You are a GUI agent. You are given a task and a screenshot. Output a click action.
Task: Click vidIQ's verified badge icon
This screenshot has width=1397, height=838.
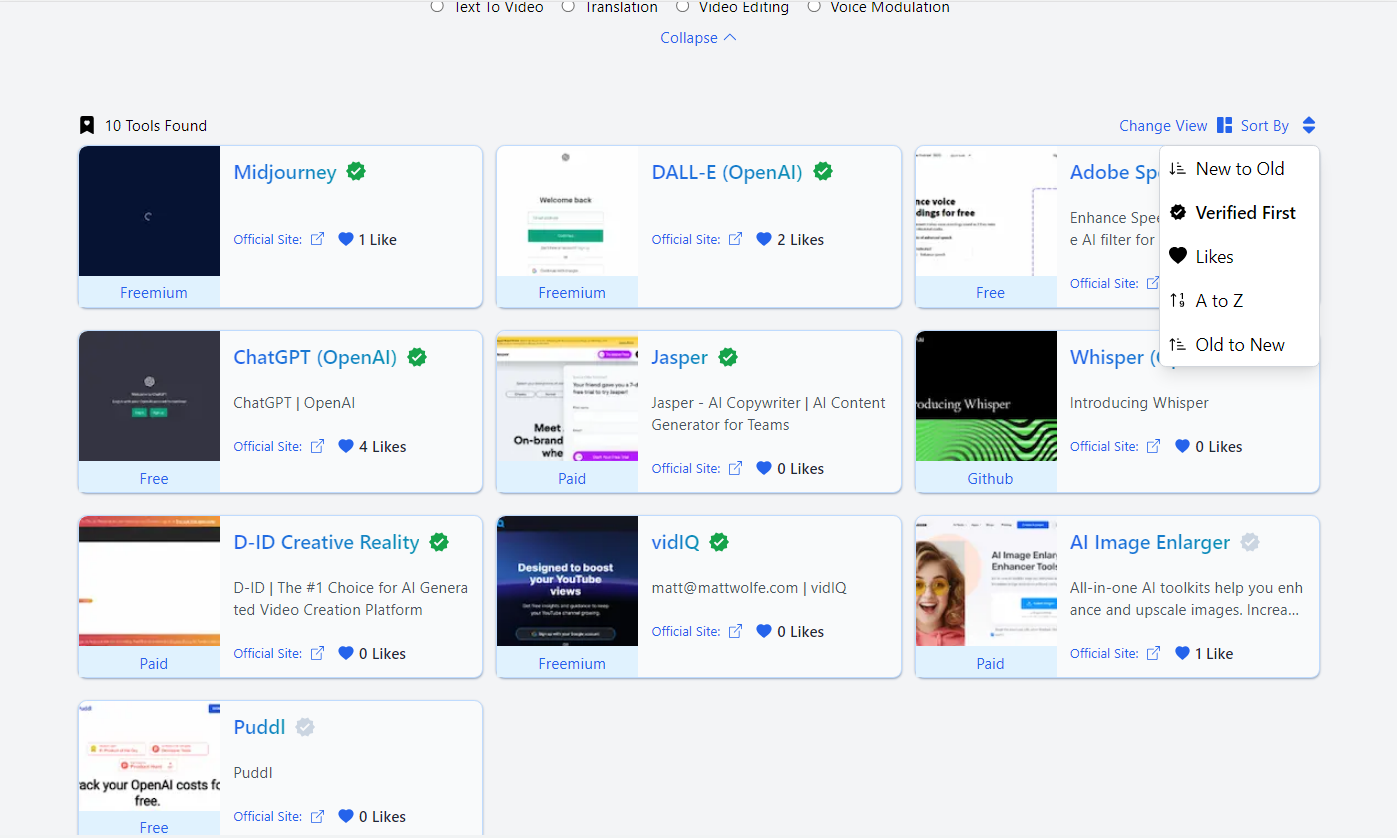click(719, 542)
